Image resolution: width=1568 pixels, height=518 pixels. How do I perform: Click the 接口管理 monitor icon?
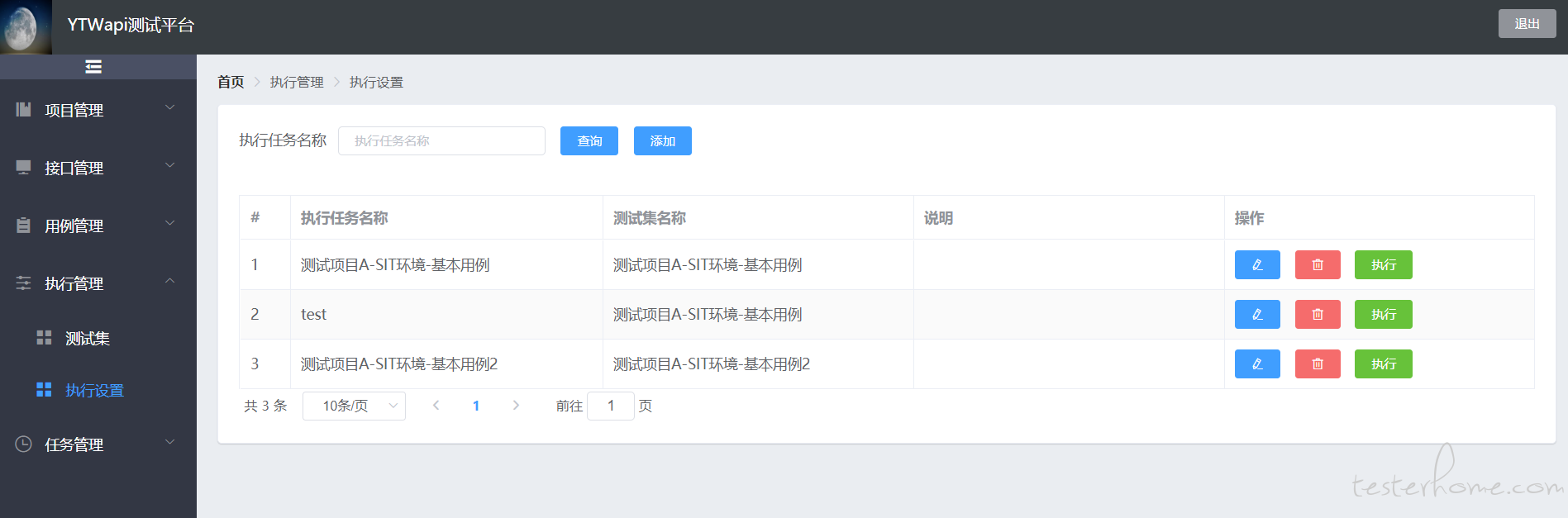24,167
